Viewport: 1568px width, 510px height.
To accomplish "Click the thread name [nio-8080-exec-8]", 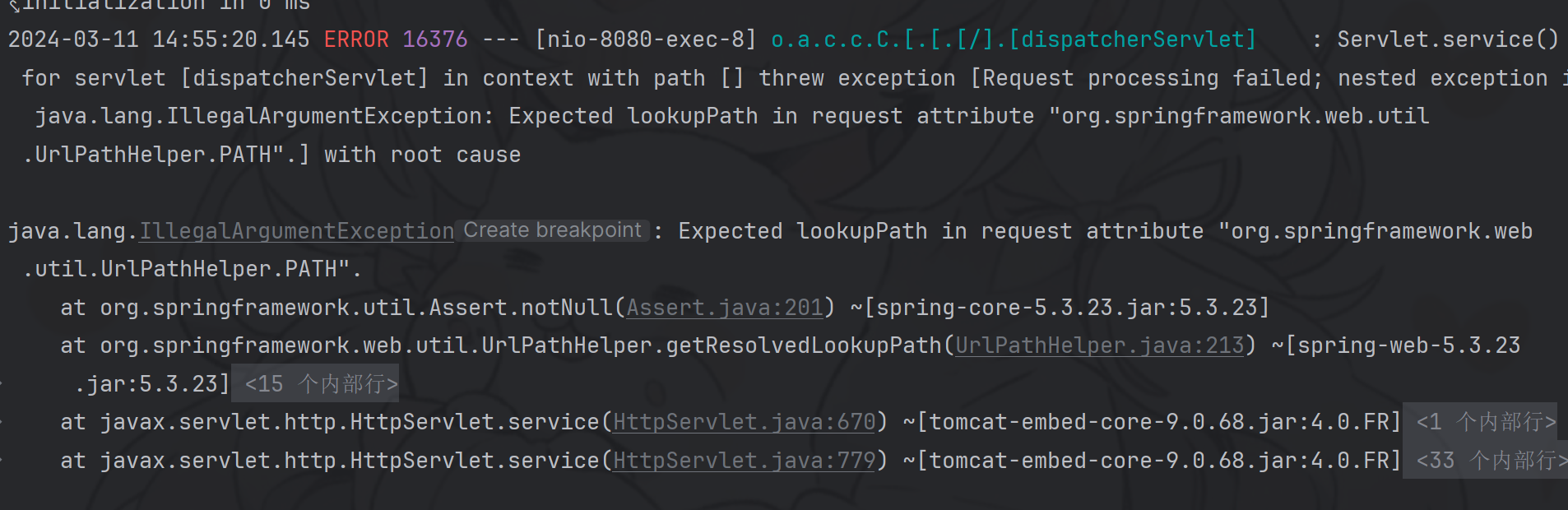I will coord(646,39).
